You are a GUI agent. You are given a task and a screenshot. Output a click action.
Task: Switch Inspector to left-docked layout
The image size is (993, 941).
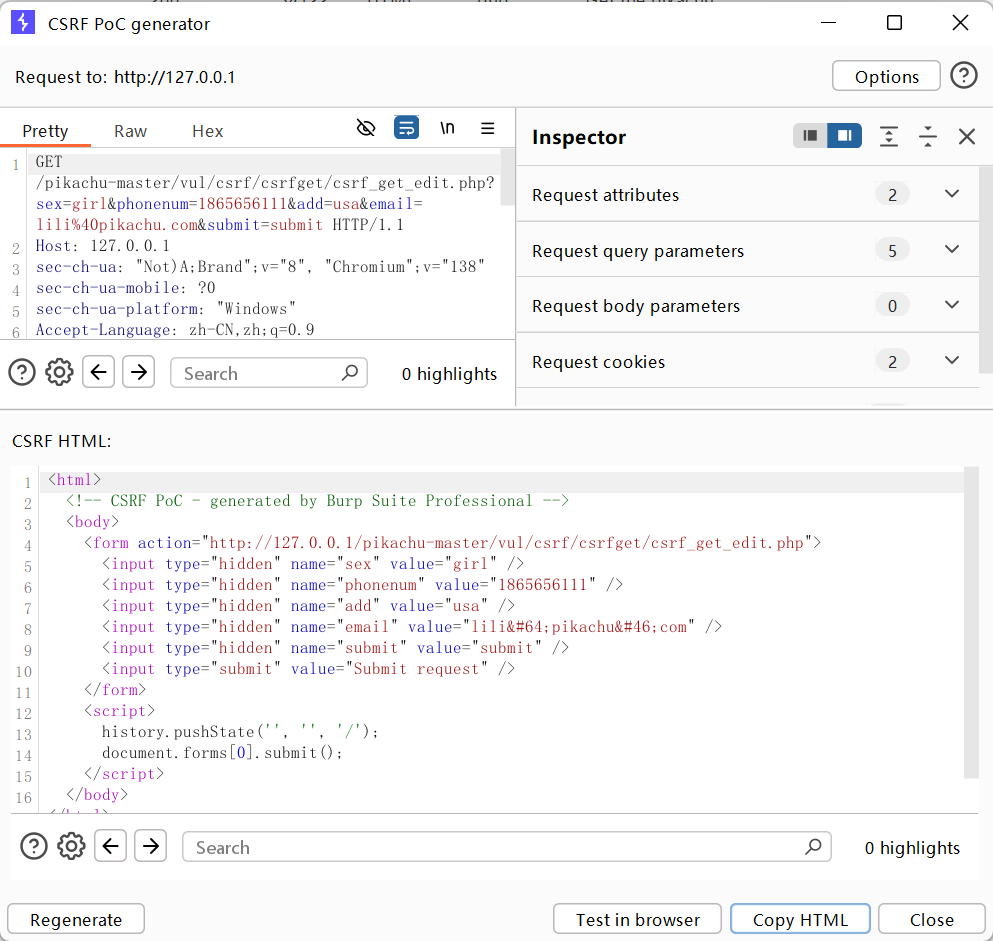pos(810,136)
